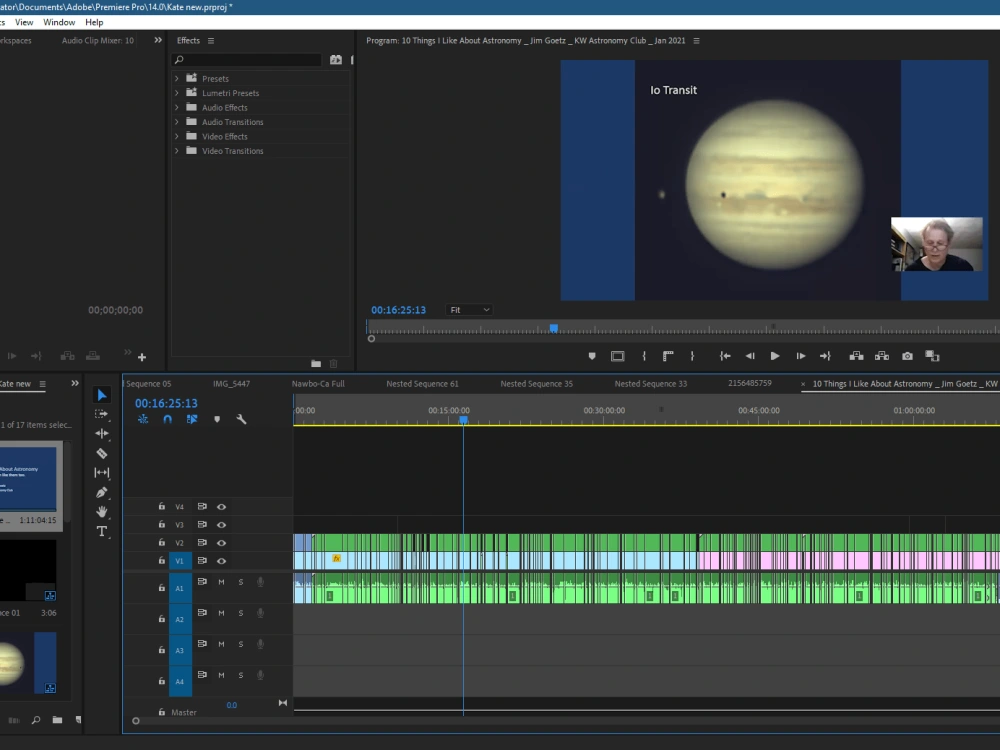The width and height of the screenshot is (1000, 750).
Task: Toggle insert and overwrite sequences as nests
Action: coord(143,419)
